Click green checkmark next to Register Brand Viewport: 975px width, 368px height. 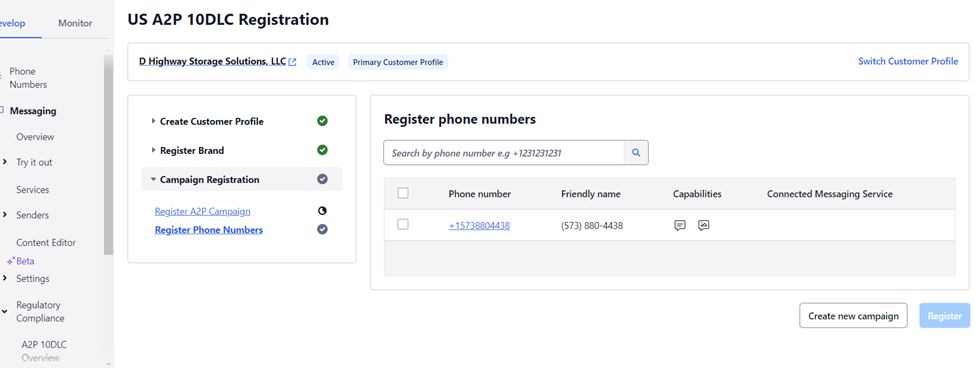click(x=322, y=150)
